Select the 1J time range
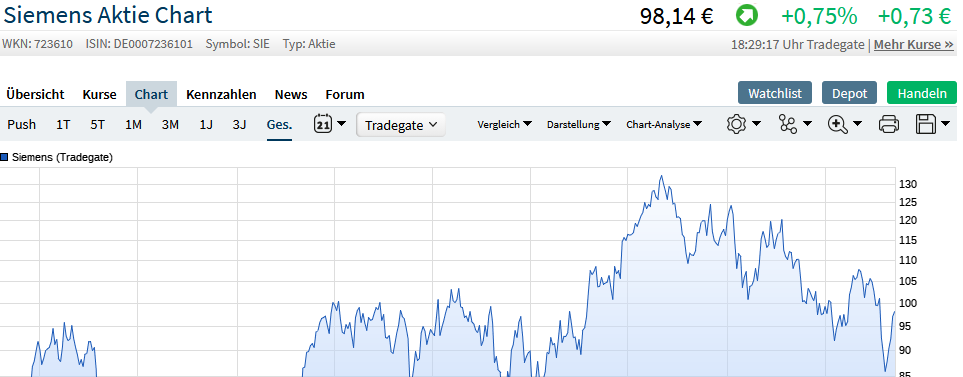963x377 pixels. click(206, 124)
